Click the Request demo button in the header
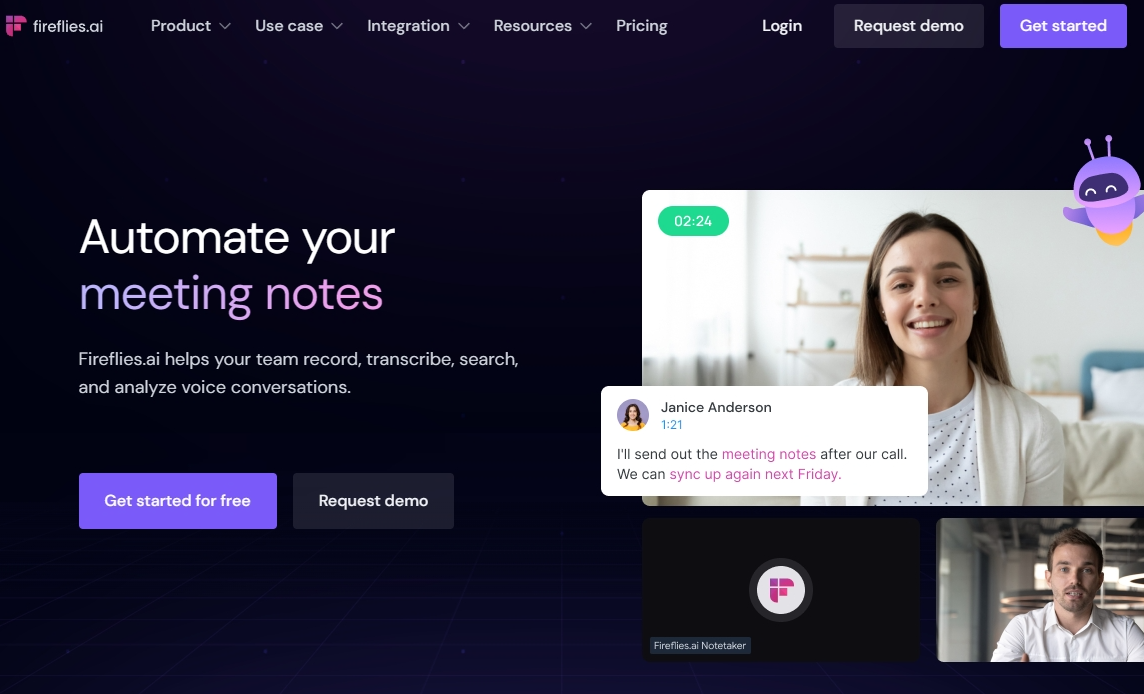This screenshot has width=1144, height=694. pyautogui.click(x=908, y=26)
